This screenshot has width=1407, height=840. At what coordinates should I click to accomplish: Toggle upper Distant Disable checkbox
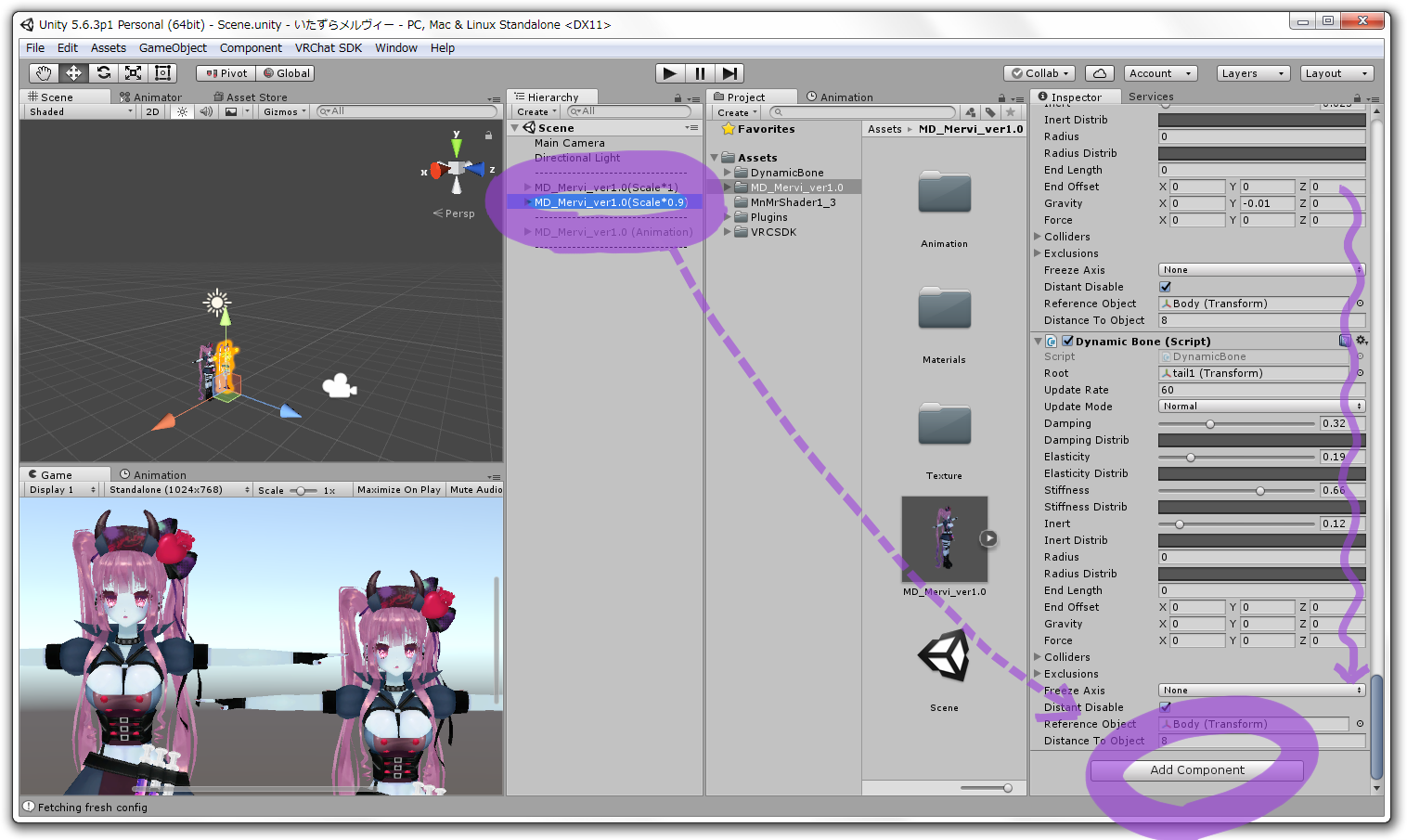click(x=1165, y=287)
